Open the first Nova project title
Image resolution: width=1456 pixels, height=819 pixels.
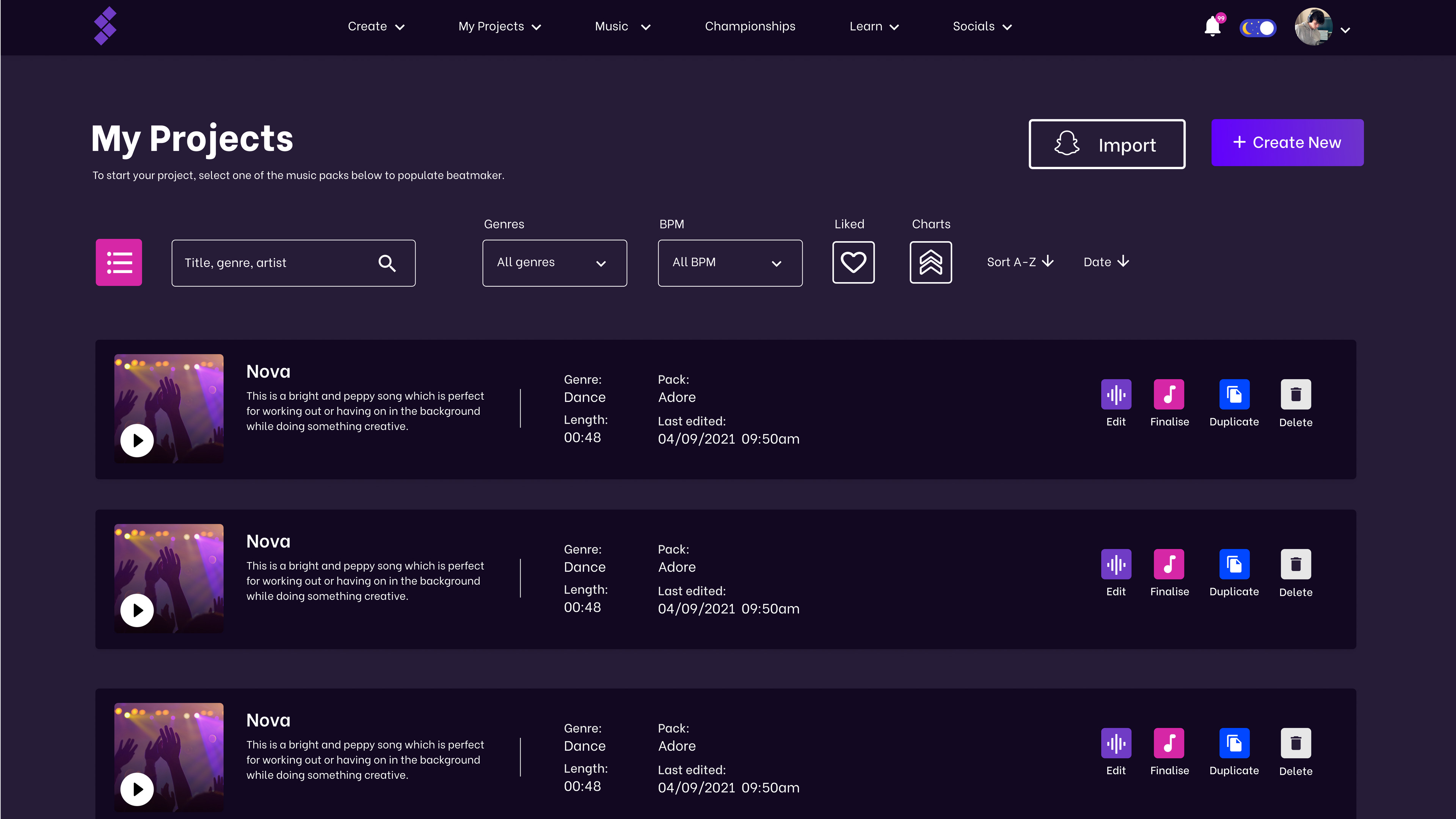tap(268, 371)
